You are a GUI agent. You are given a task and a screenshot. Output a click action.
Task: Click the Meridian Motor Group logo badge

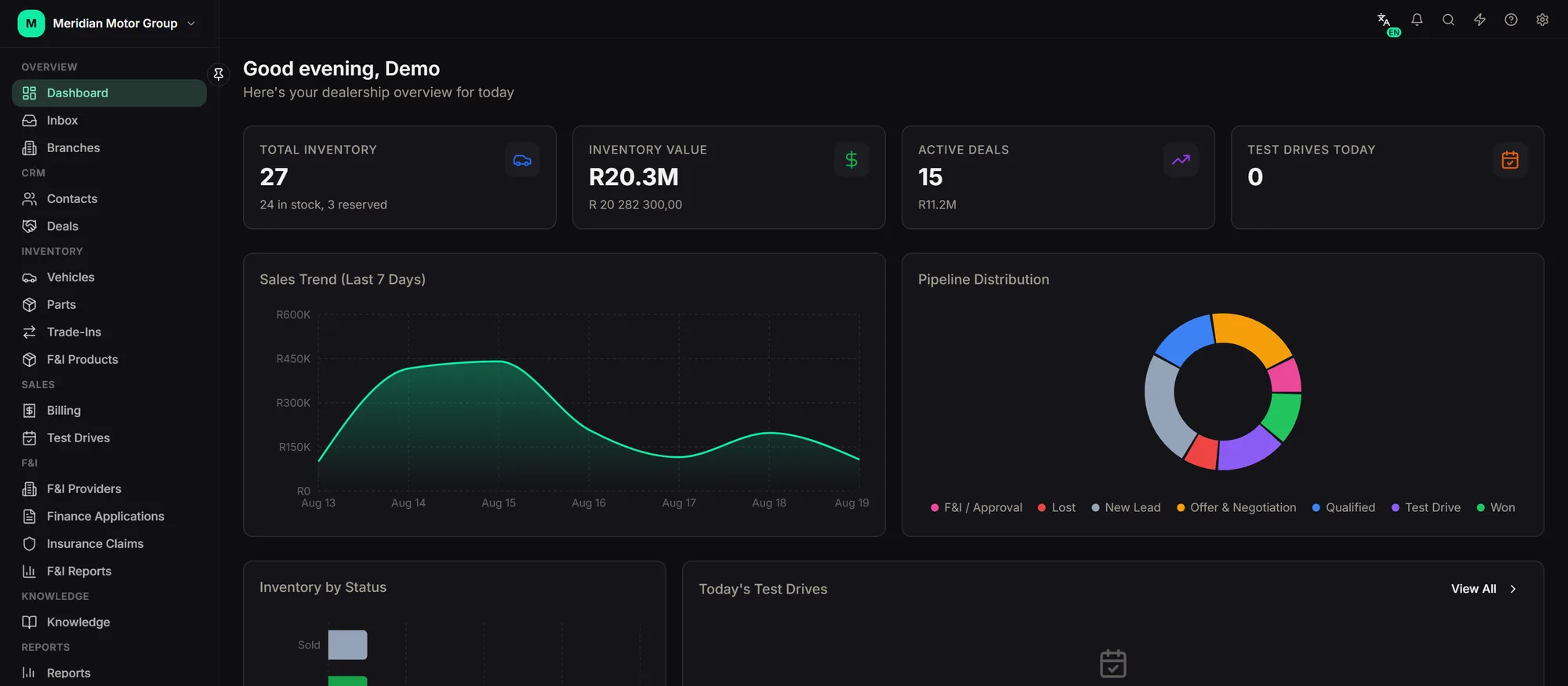(31, 24)
